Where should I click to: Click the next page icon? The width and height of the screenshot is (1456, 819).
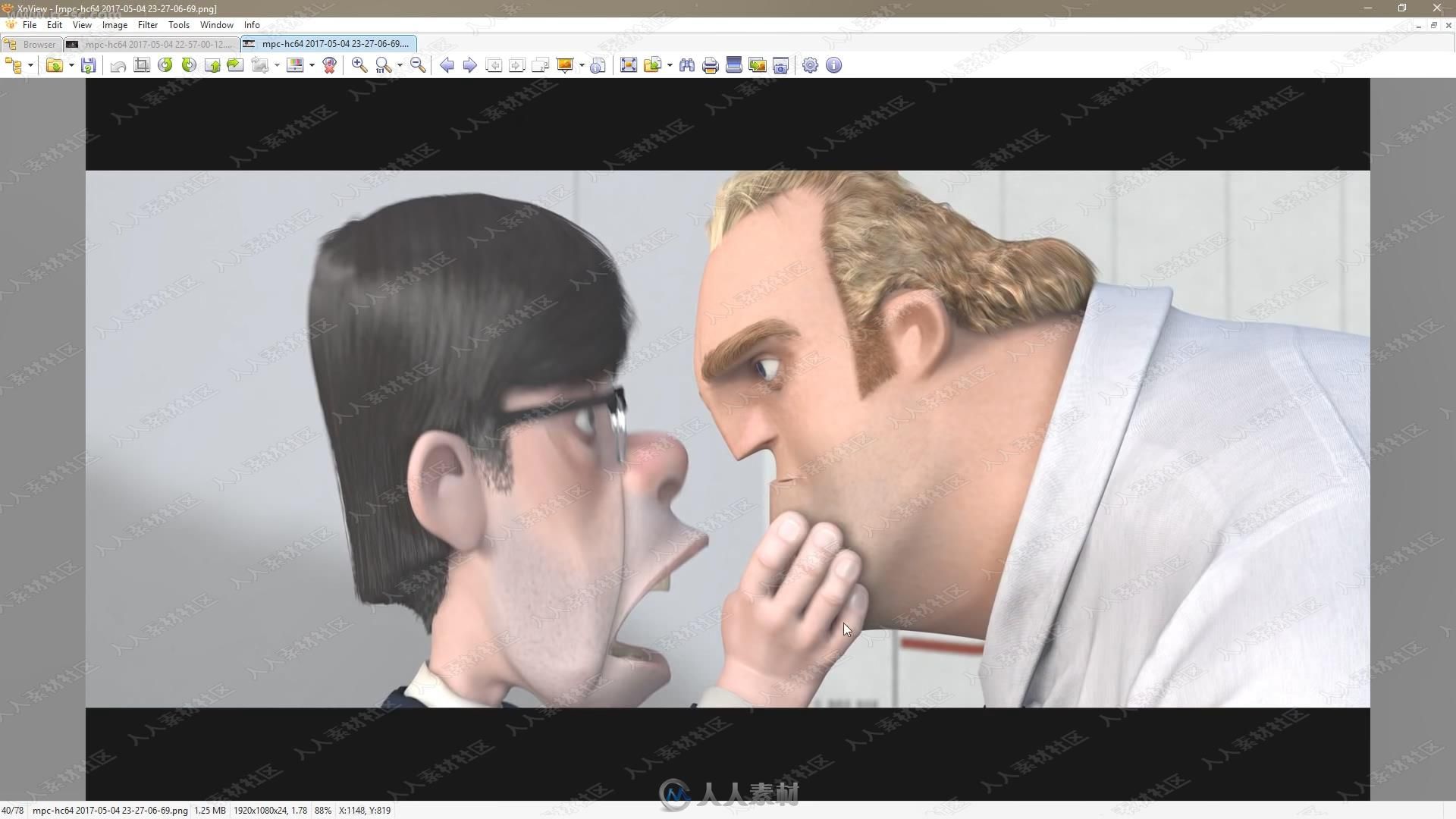517,65
